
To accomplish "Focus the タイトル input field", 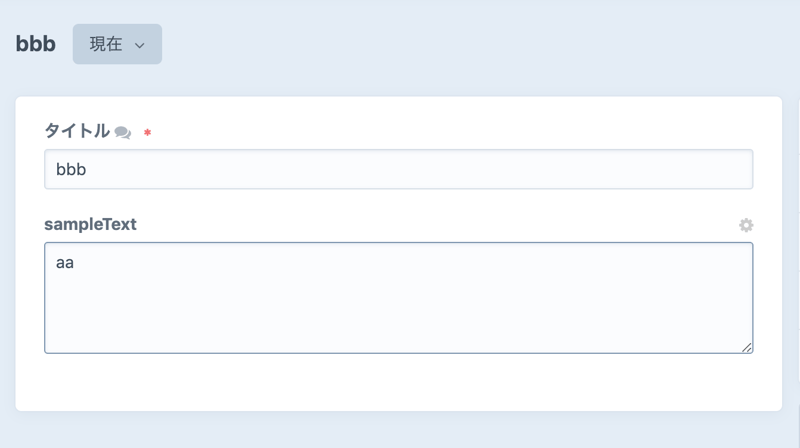I will click(x=398, y=169).
